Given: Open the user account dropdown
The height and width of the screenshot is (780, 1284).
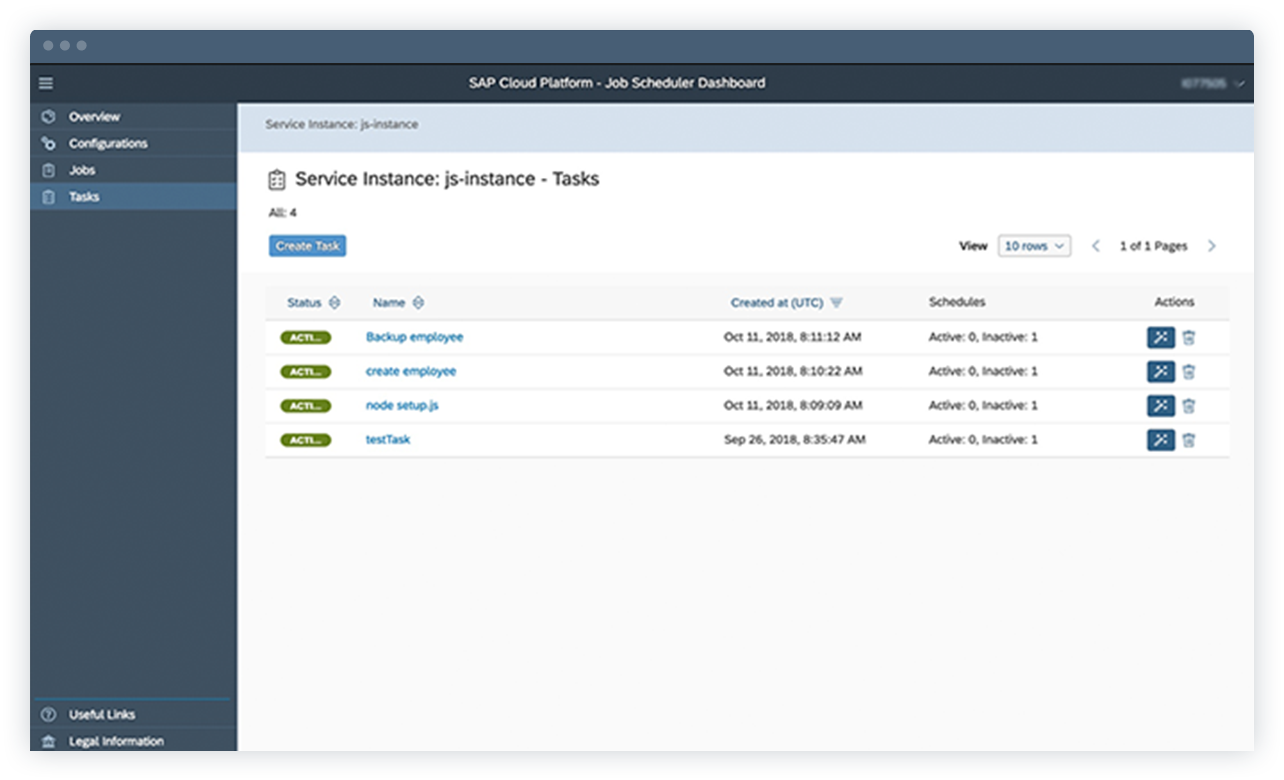Looking at the screenshot, I should (x=1213, y=84).
